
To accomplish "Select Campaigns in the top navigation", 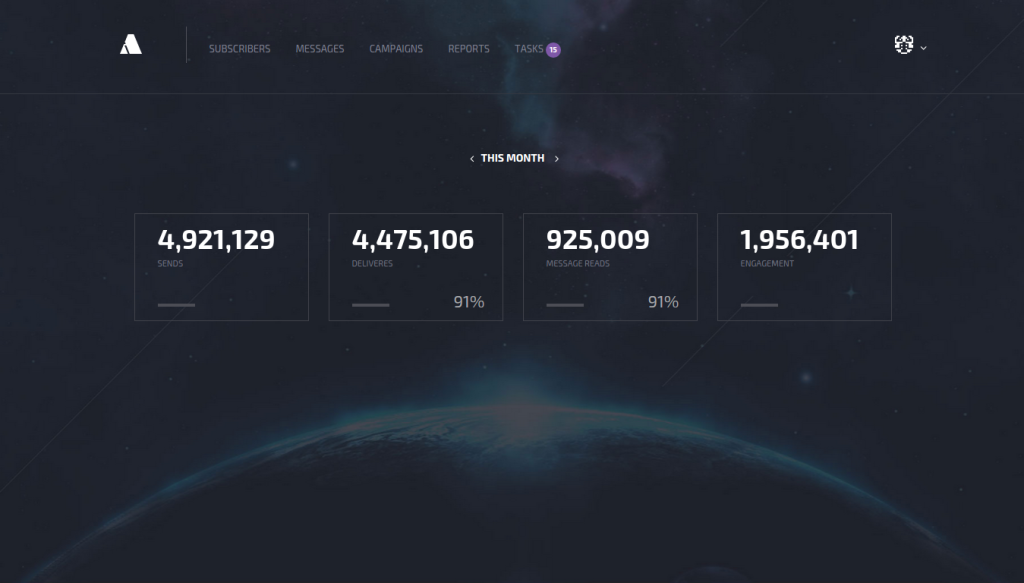I will [x=396, y=49].
